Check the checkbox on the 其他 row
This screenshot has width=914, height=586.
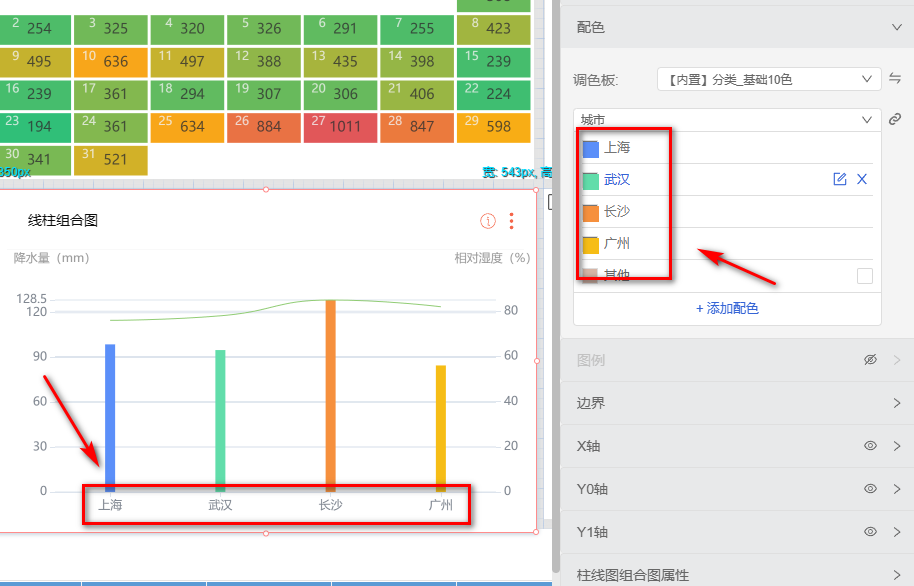pos(865,275)
